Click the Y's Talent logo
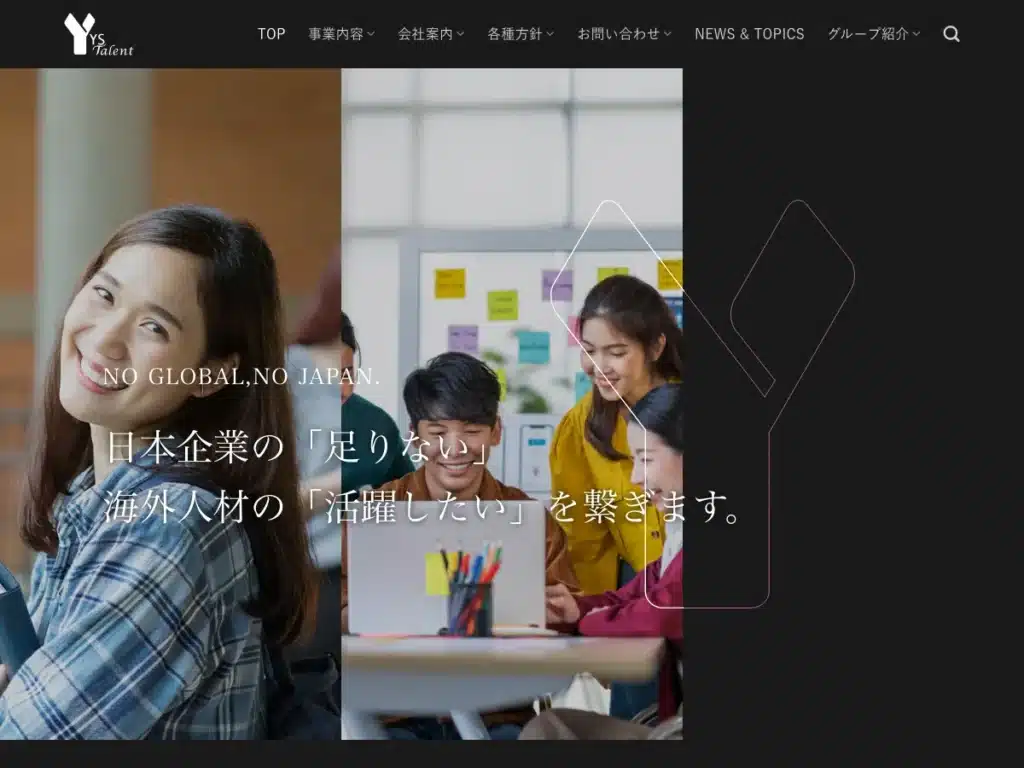1024x768 pixels. click(x=99, y=34)
